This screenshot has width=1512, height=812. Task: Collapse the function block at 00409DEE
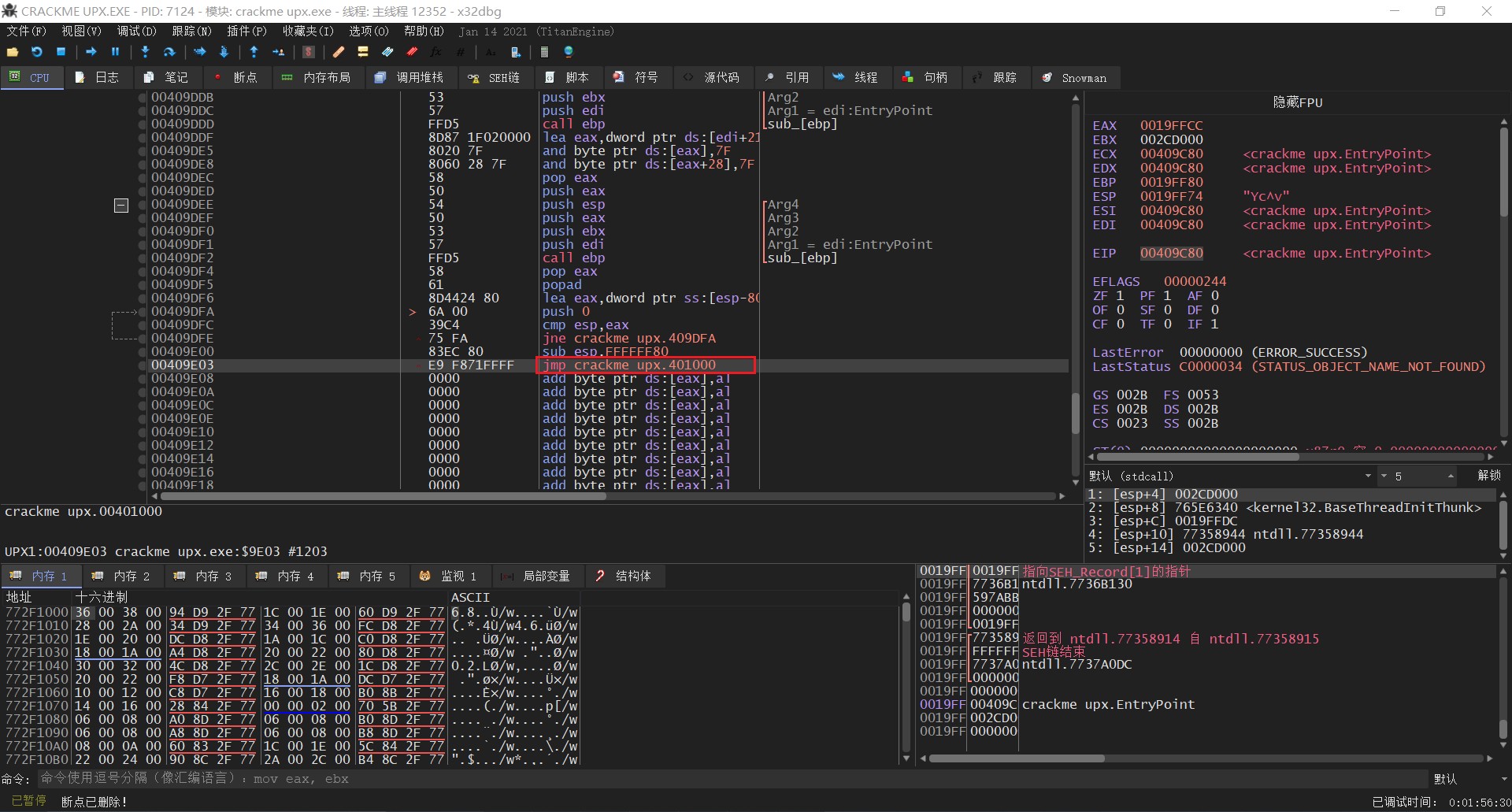[121, 206]
